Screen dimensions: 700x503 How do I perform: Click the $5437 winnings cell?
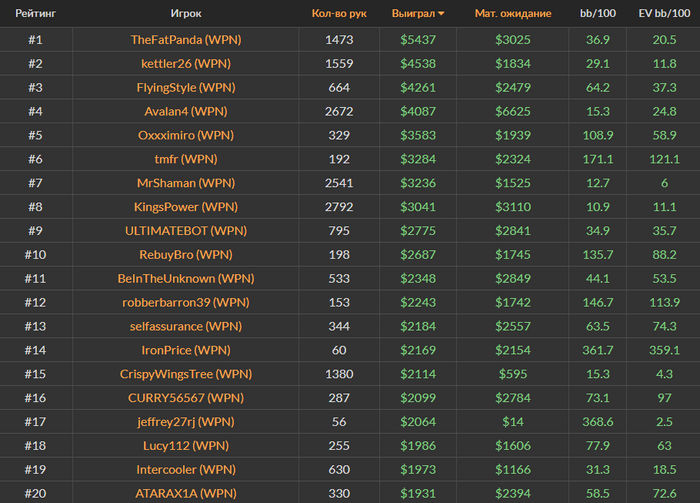[x=418, y=40]
